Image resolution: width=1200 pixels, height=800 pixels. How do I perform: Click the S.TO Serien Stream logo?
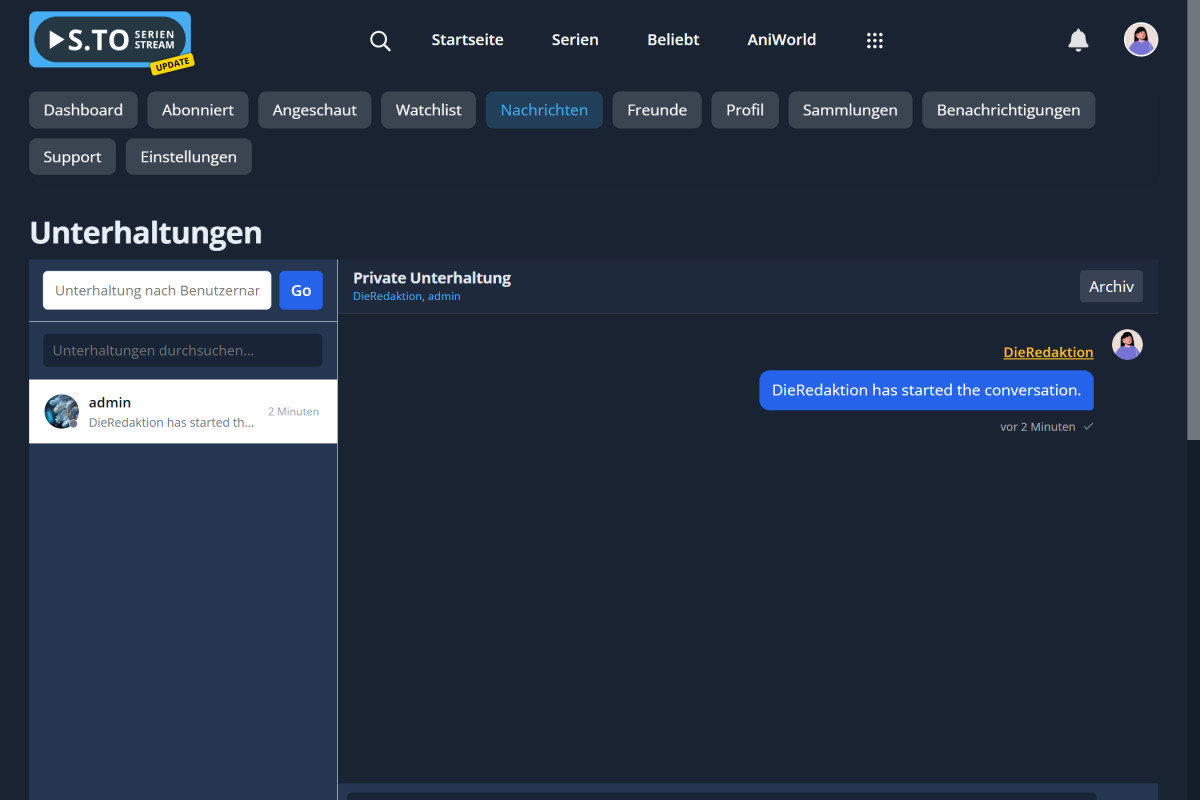tap(110, 40)
